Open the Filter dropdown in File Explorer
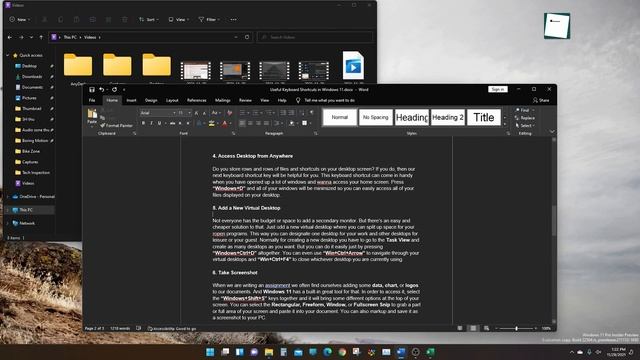640x360 pixels. pos(209,20)
